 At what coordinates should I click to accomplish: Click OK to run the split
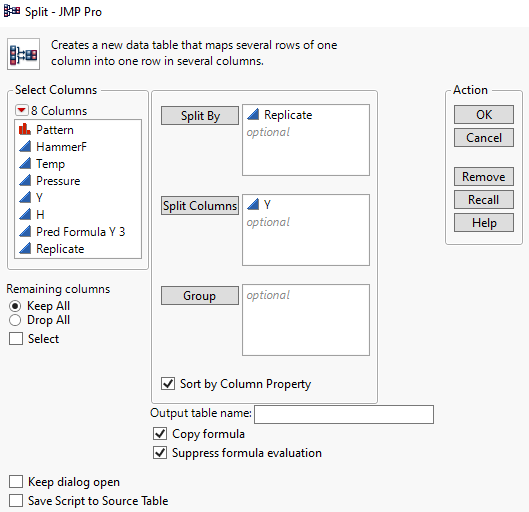[484, 115]
